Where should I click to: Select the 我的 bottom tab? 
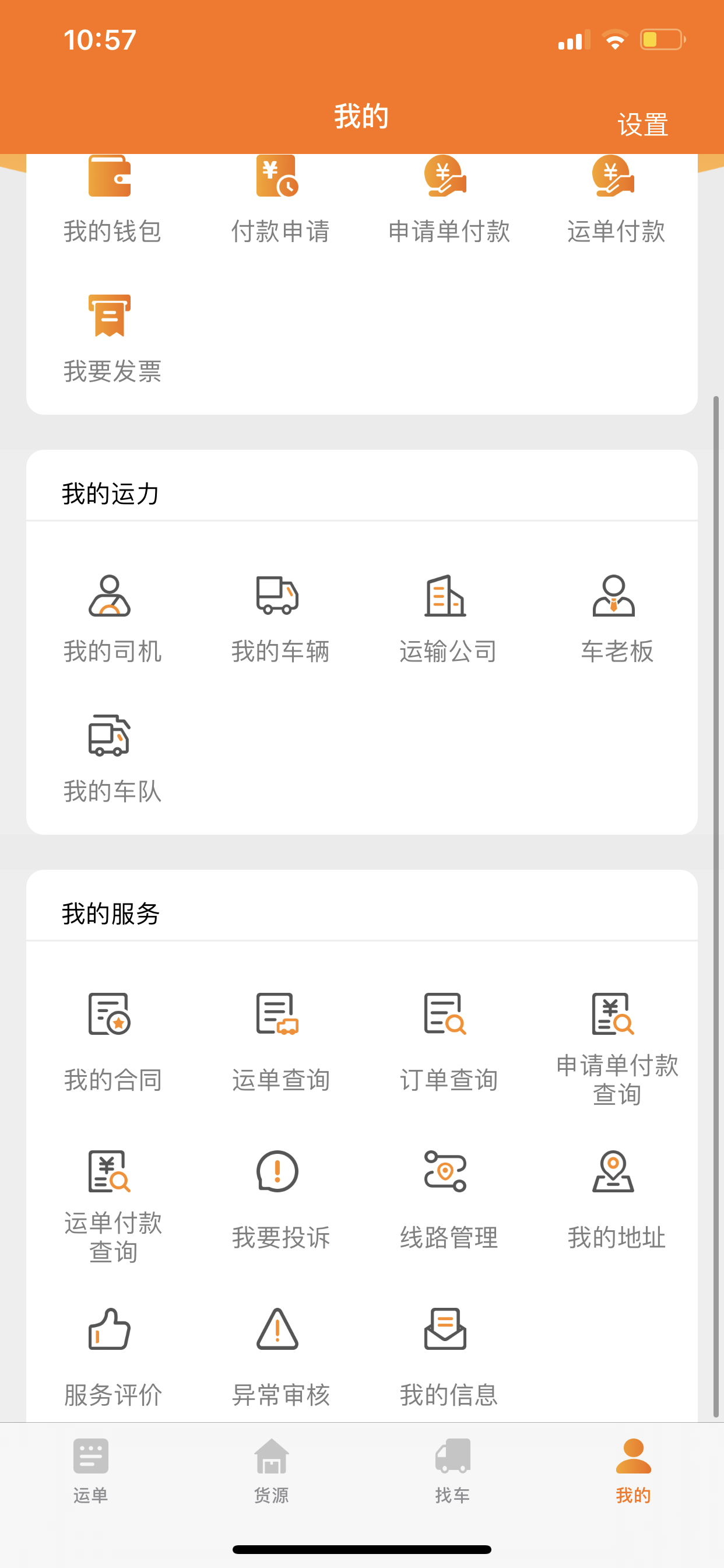[633, 1471]
